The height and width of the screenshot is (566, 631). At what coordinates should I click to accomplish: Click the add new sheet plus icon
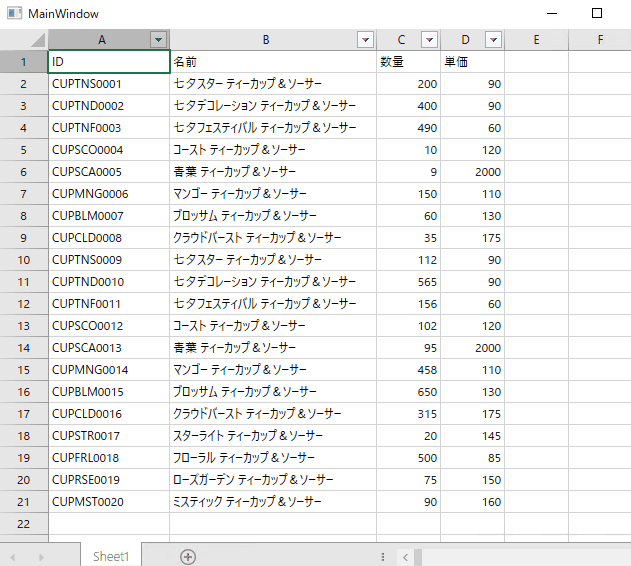[x=187, y=556]
